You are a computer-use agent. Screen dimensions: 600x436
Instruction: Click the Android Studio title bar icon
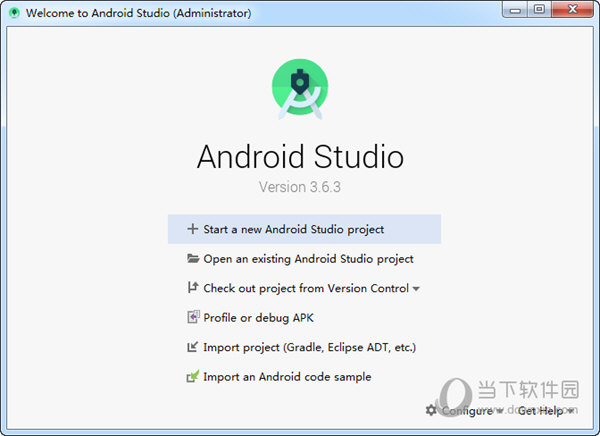14,13
